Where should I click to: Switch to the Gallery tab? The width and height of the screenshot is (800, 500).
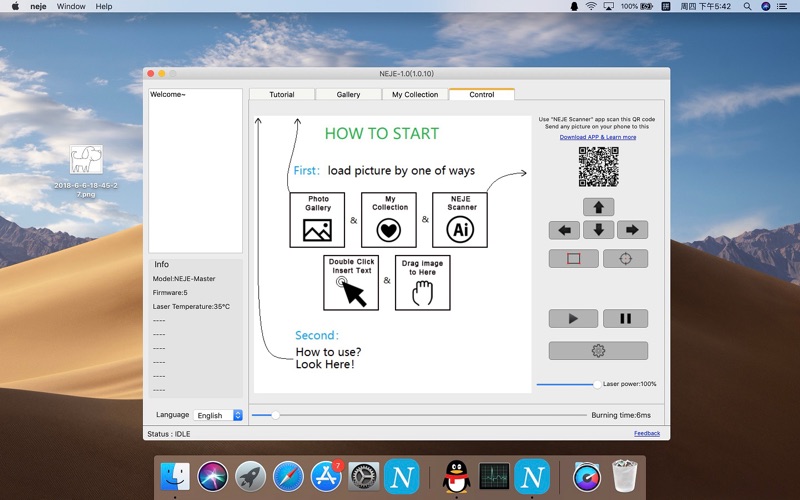(x=348, y=95)
